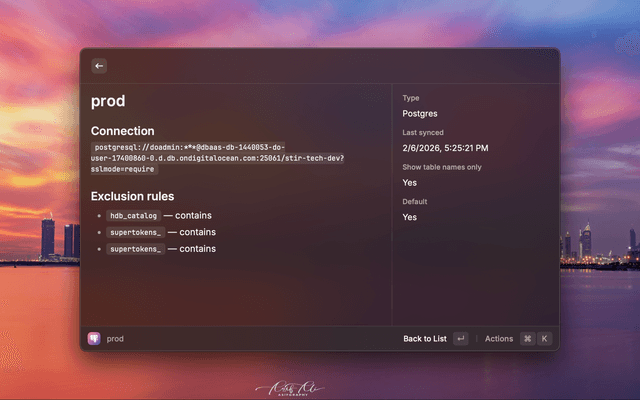640x400 pixels.
Task: Click the K key shortcut icon
Action: 545,339
